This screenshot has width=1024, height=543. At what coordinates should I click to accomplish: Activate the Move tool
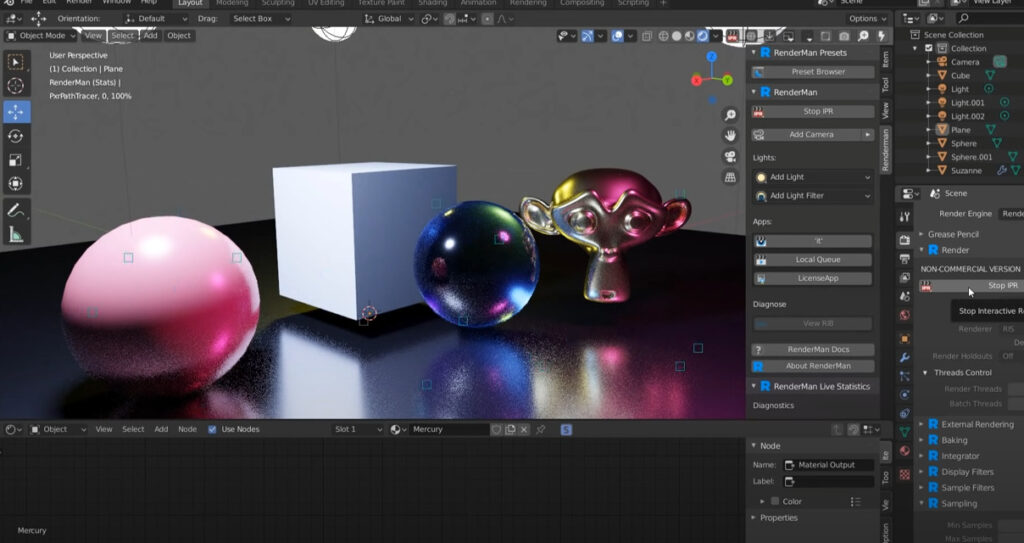[16, 112]
